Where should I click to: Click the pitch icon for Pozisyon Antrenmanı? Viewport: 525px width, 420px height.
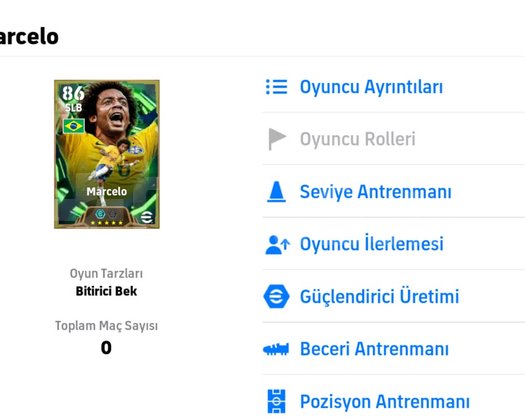277,401
